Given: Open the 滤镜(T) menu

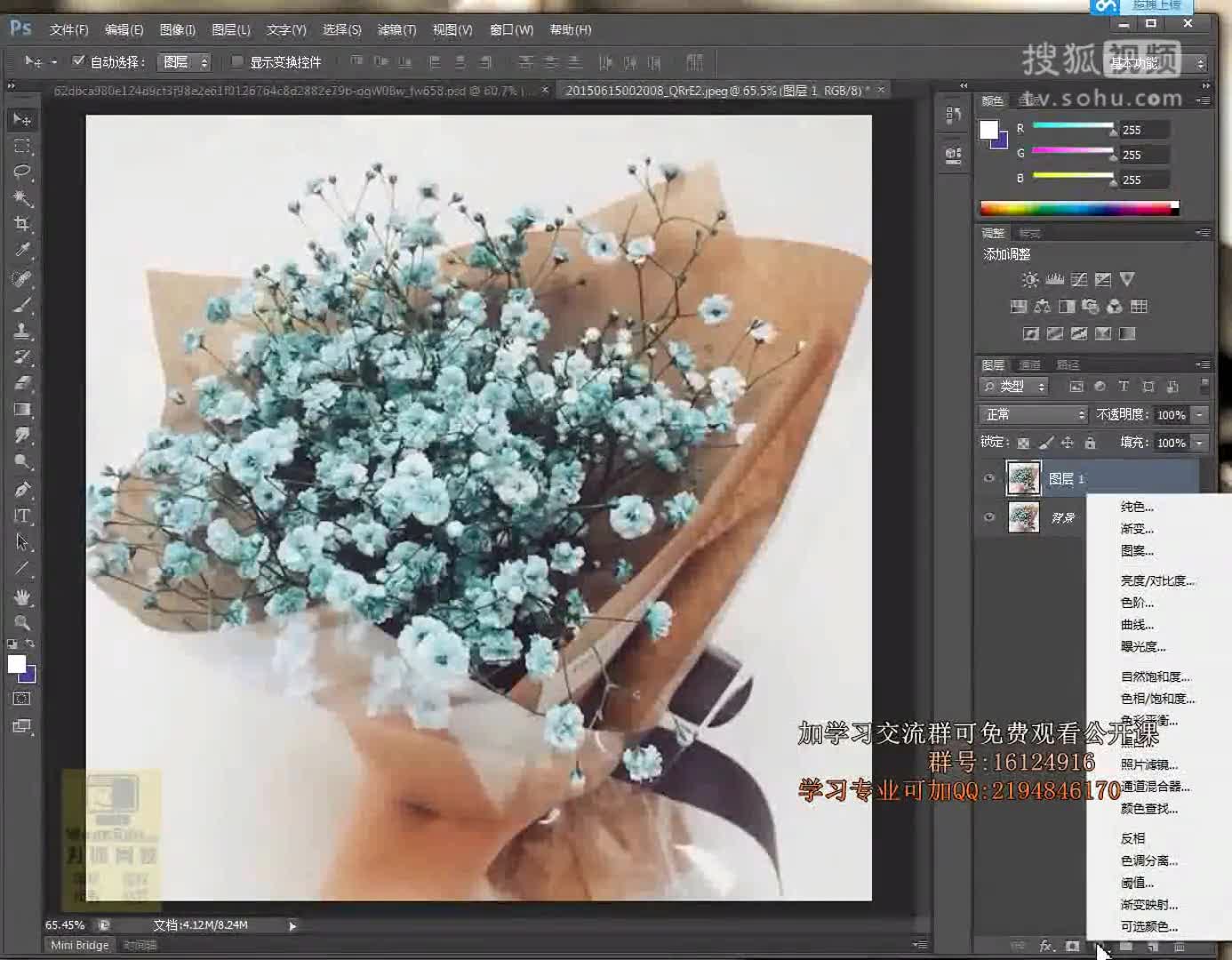Looking at the screenshot, I should coord(396,29).
